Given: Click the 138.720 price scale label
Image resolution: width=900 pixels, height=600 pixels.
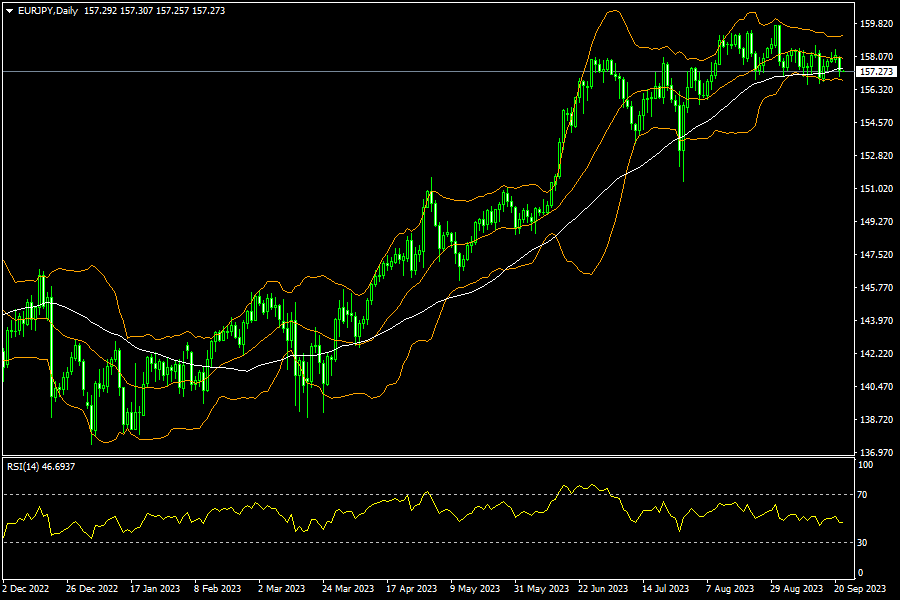Looking at the screenshot, I should [876, 420].
